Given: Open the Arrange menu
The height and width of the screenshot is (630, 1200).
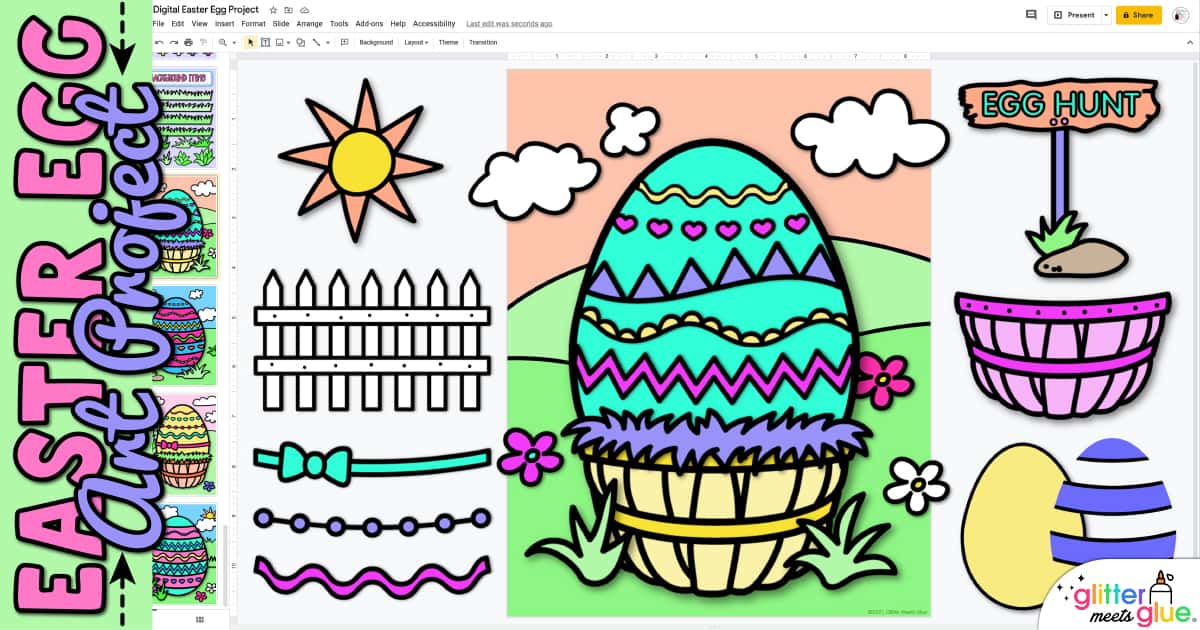Looking at the screenshot, I should click(x=311, y=23).
